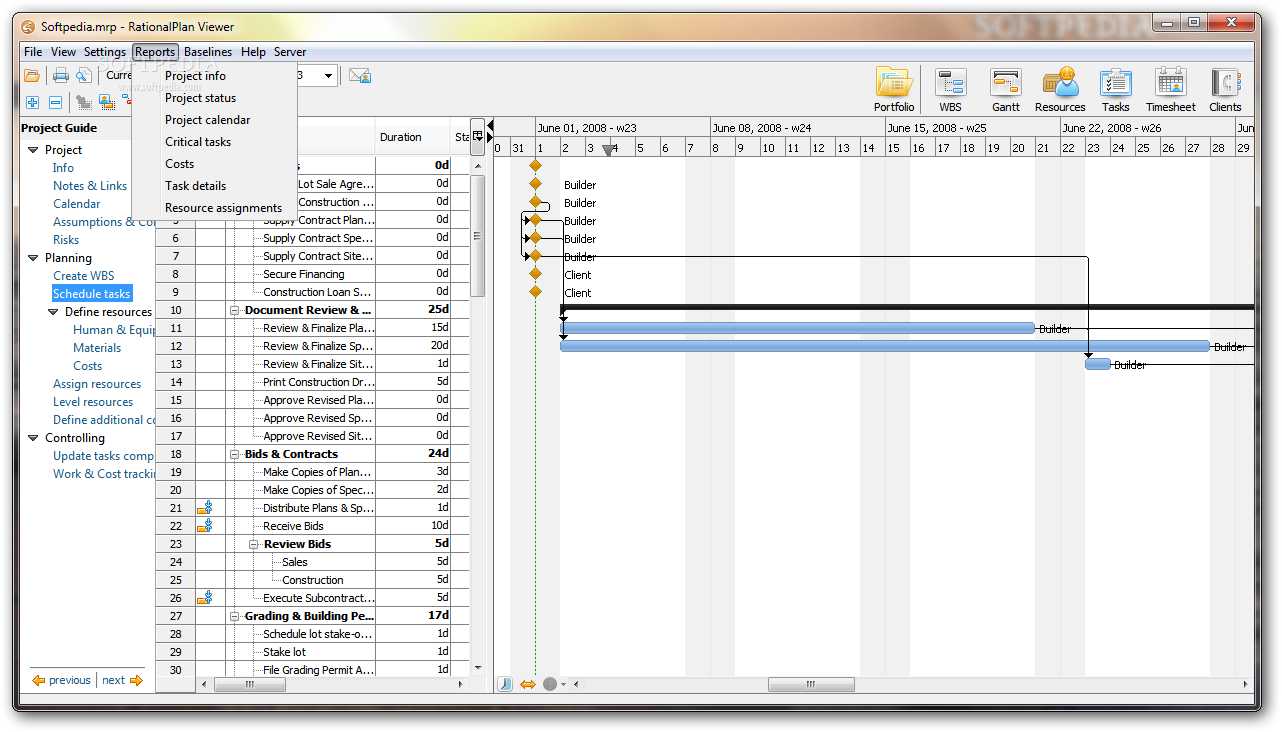Open the Help menu
Screen dimensions: 1282x732
(253, 52)
